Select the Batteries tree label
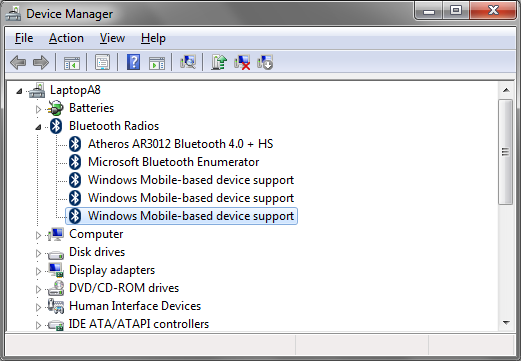Screen dimensions: 521x361 point(91,108)
